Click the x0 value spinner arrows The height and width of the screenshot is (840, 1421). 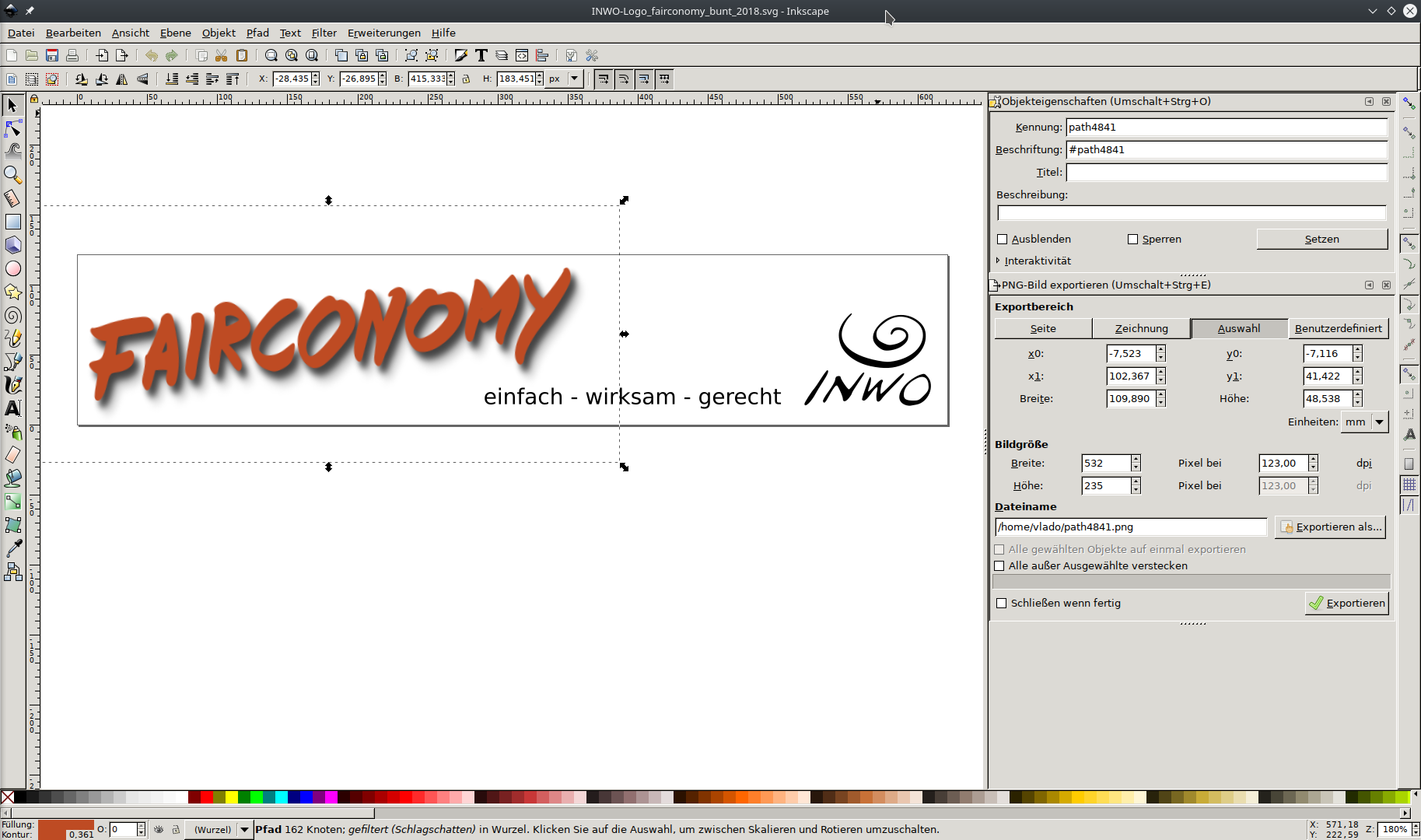pos(1160,353)
